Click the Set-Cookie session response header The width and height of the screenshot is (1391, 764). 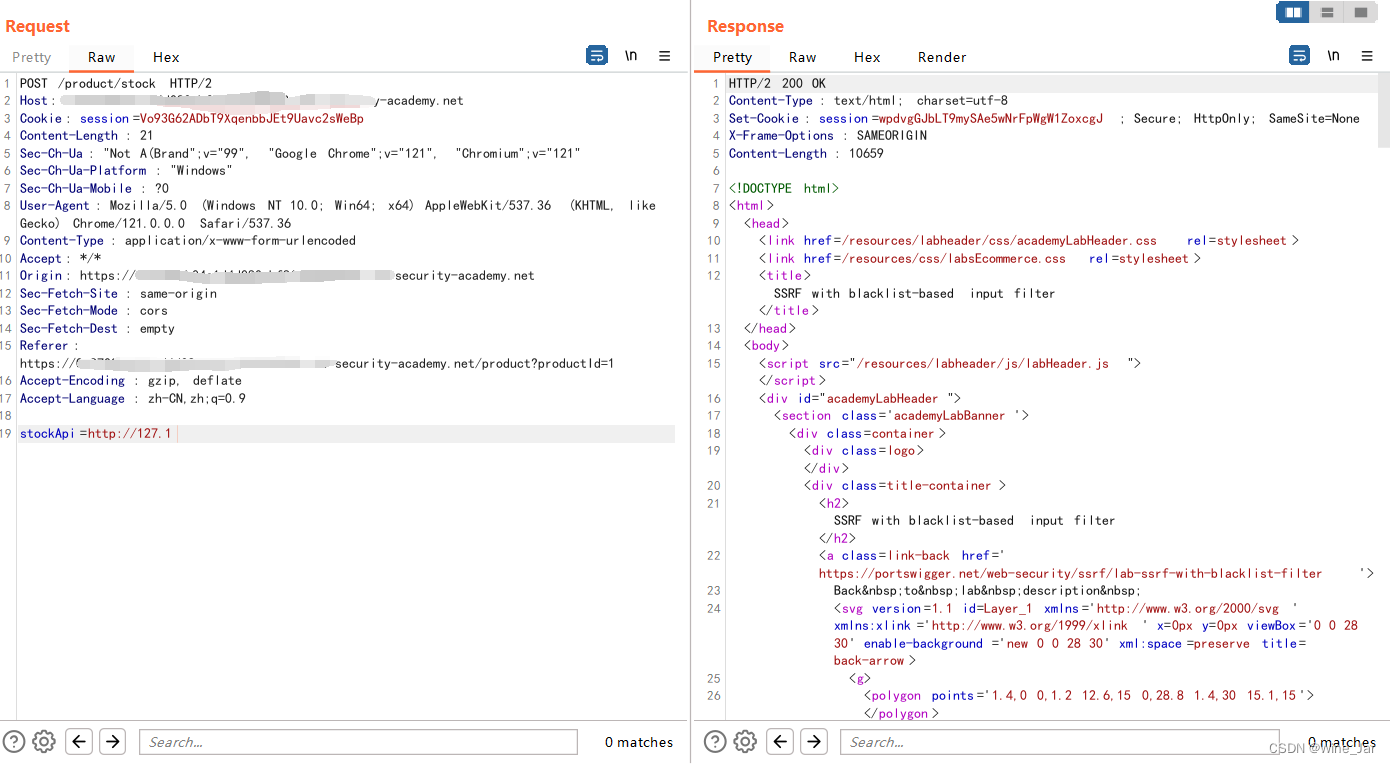(1044, 119)
